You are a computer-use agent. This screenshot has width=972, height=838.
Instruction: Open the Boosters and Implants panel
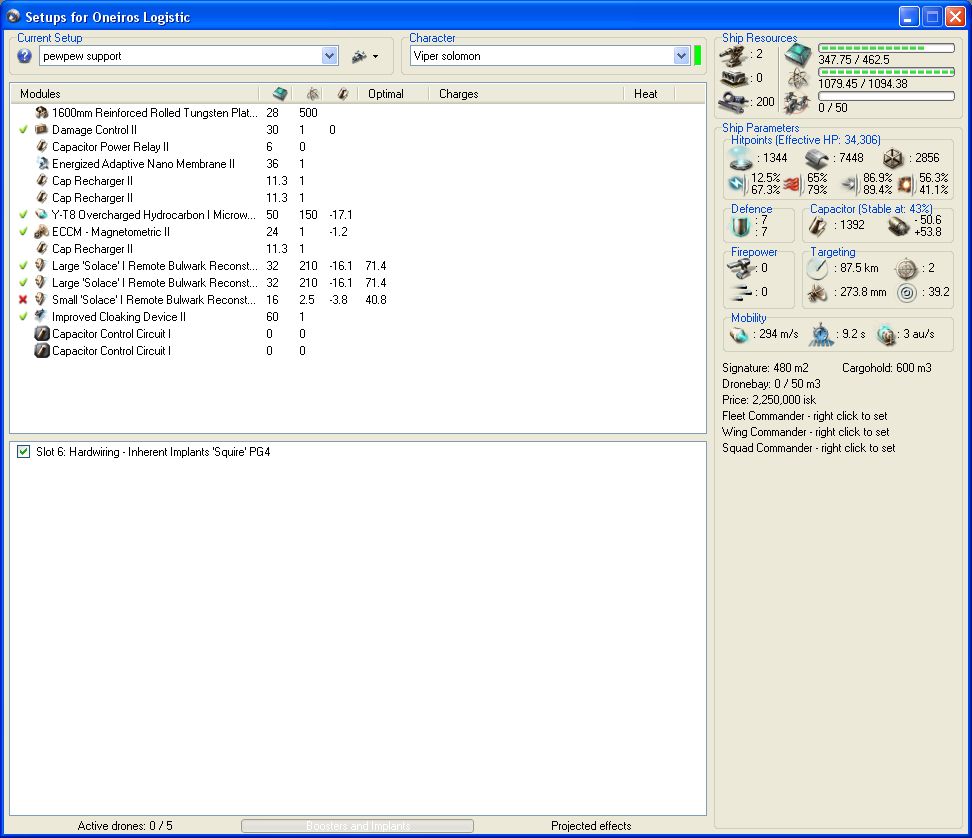pos(357,826)
